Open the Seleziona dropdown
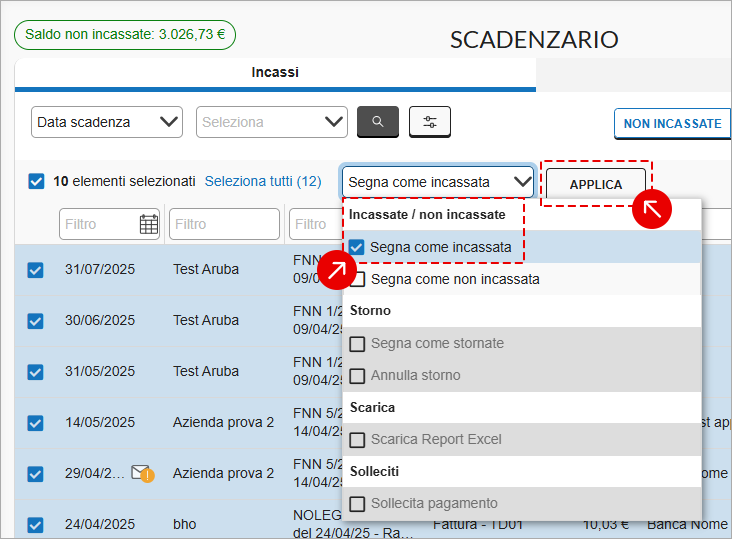The height and width of the screenshot is (539, 732). [x=272, y=122]
